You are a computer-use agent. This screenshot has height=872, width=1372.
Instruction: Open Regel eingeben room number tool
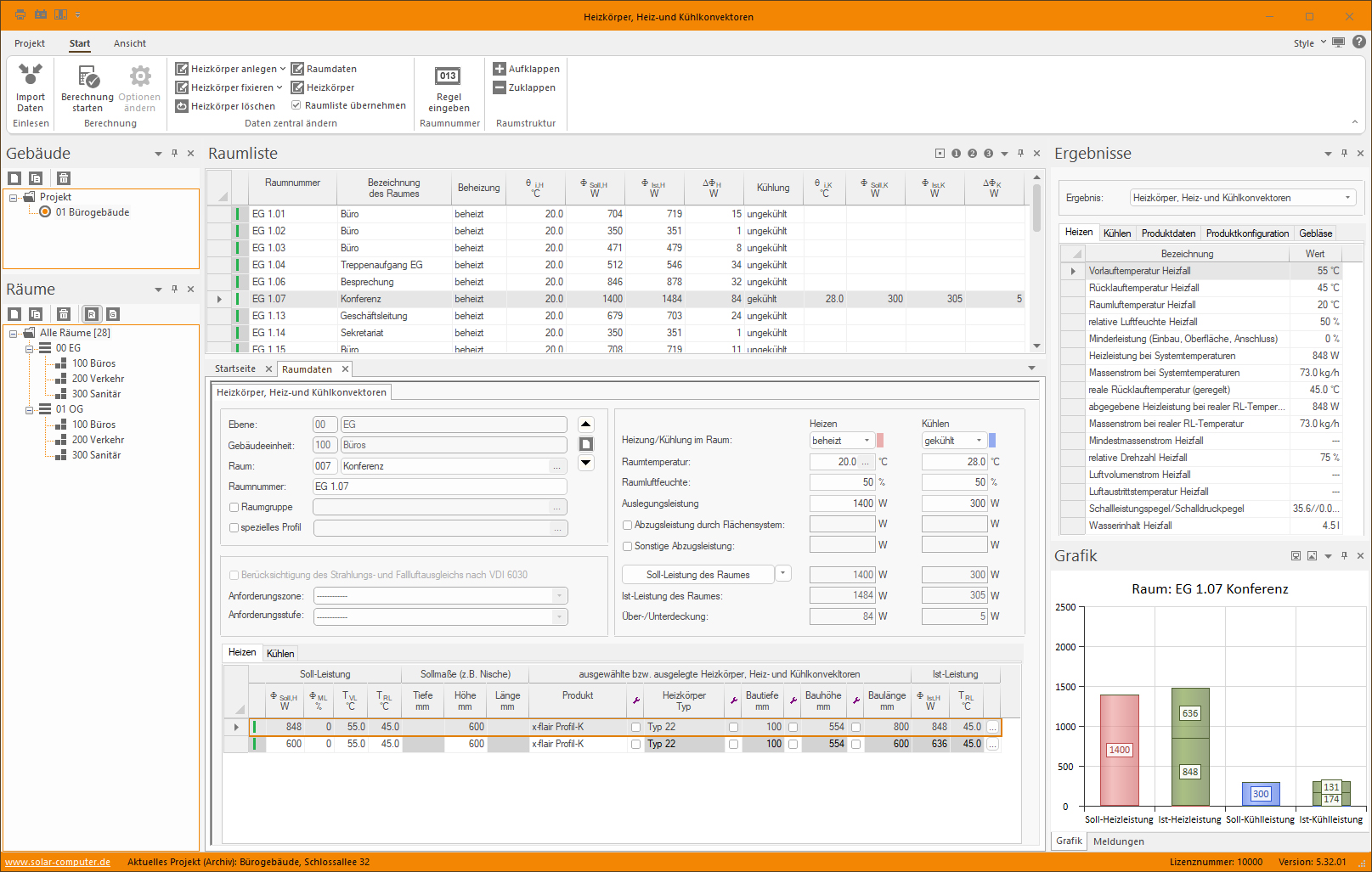(x=448, y=76)
